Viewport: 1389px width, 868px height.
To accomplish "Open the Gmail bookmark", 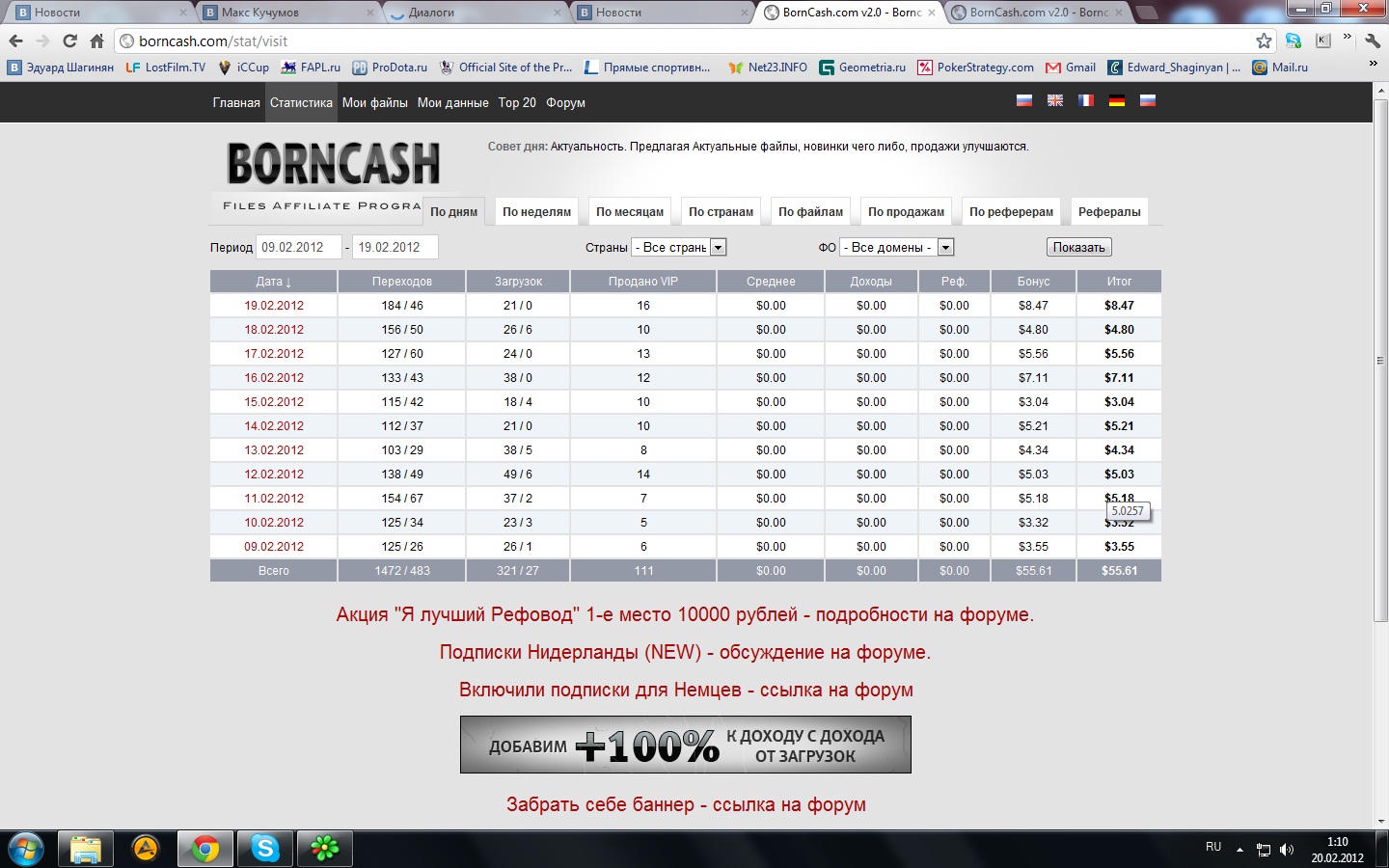I will tap(1071, 68).
